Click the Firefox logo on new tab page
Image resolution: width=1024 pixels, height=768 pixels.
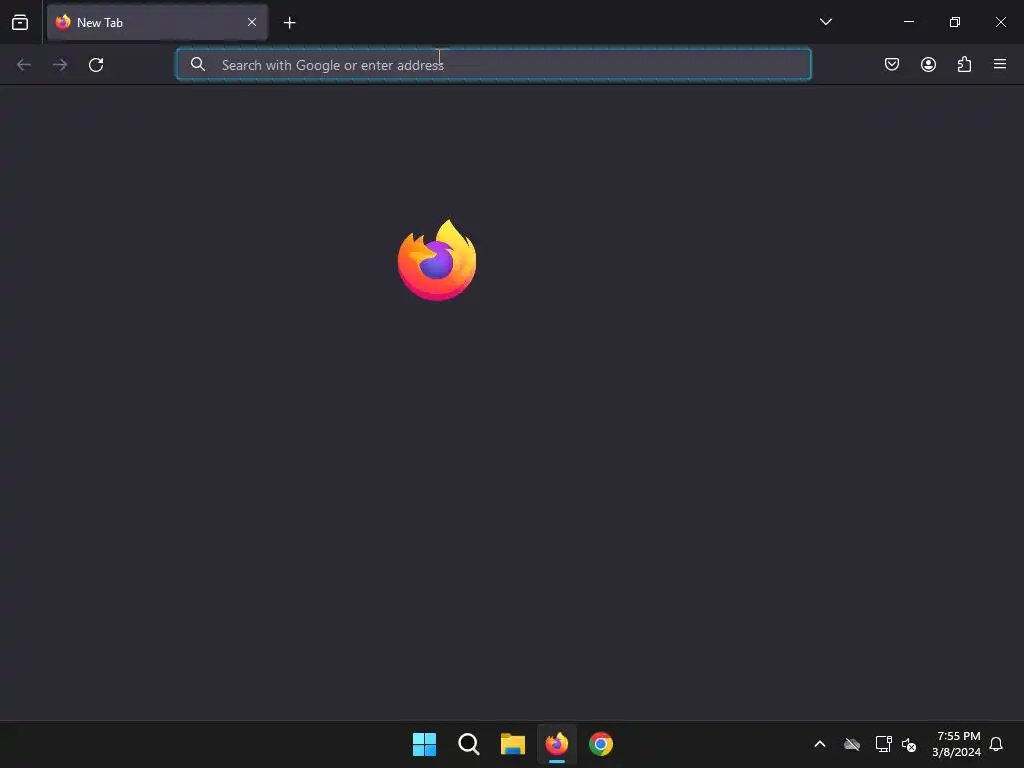437,260
